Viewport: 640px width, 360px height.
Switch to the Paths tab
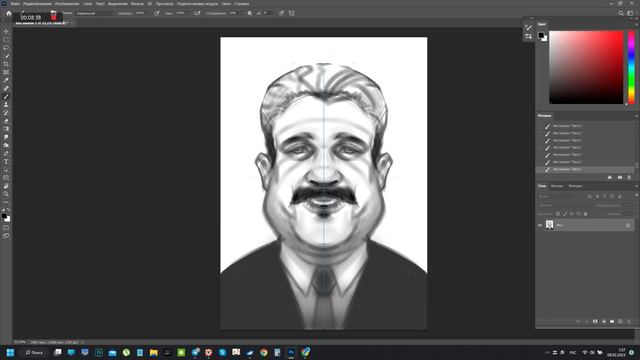tap(576, 186)
